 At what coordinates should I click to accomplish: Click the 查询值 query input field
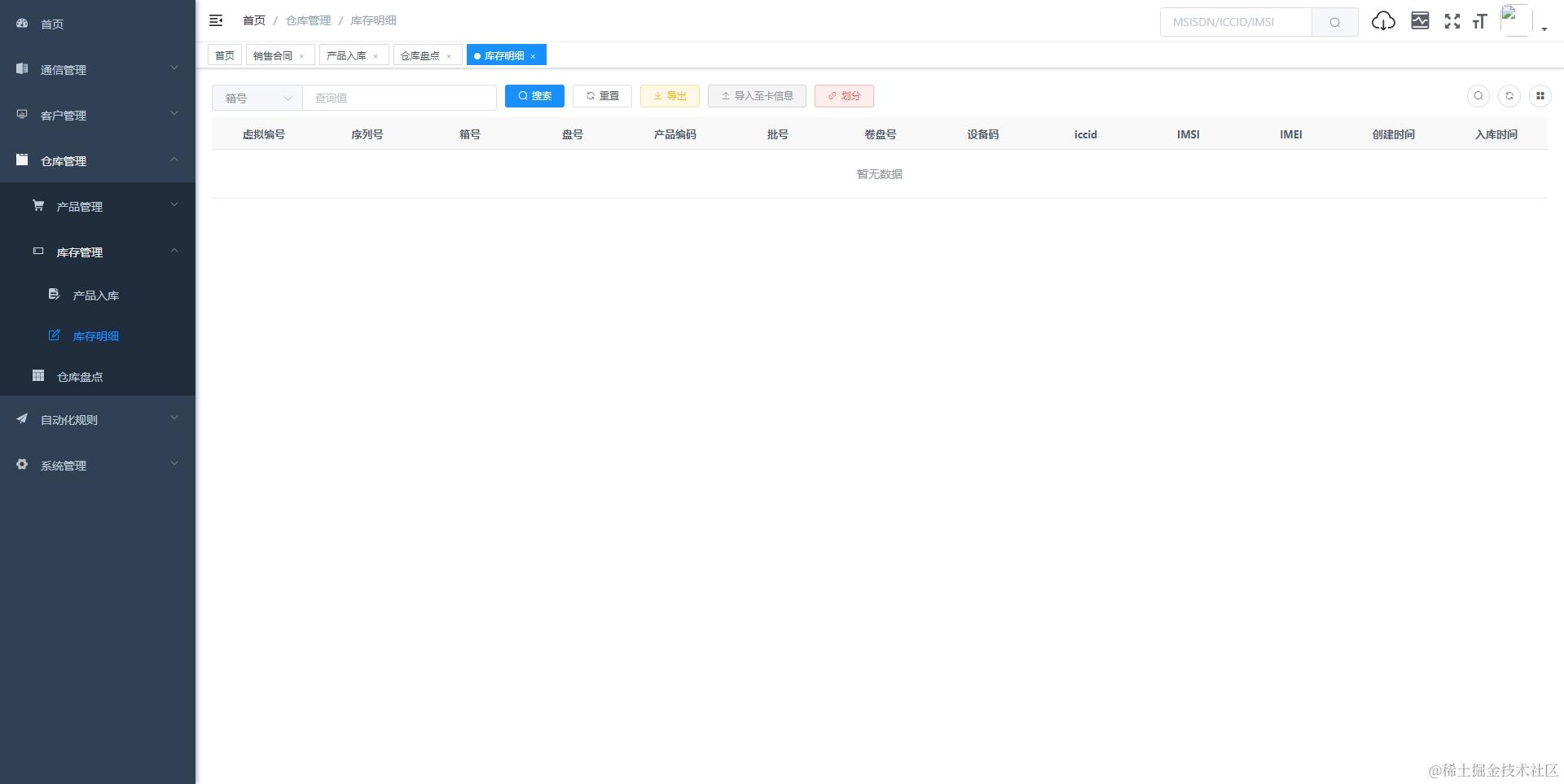click(399, 98)
